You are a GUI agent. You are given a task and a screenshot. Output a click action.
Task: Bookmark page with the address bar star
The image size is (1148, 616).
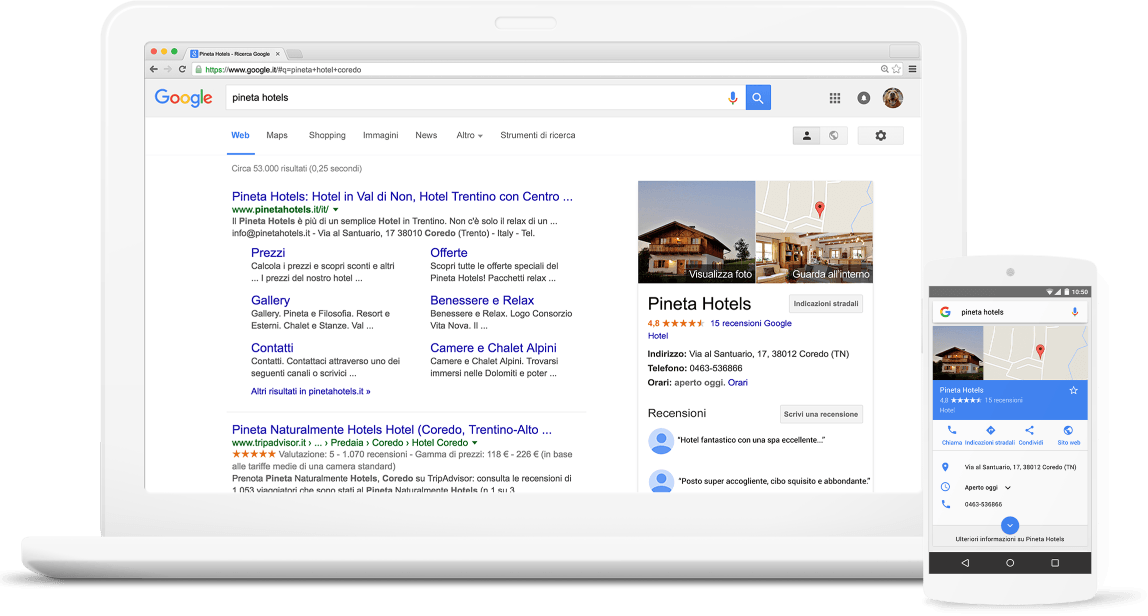click(x=896, y=69)
